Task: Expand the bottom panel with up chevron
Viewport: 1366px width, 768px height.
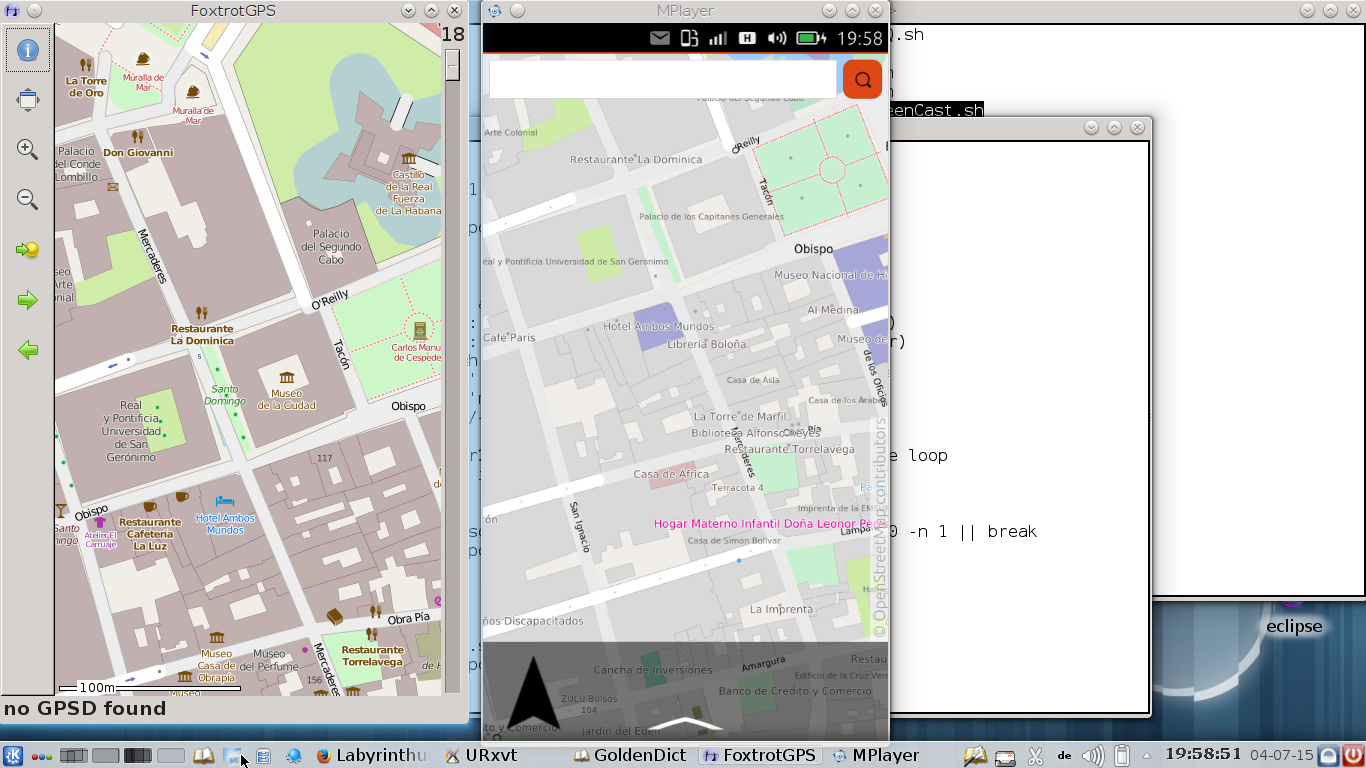Action: click(x=686, y=723)
